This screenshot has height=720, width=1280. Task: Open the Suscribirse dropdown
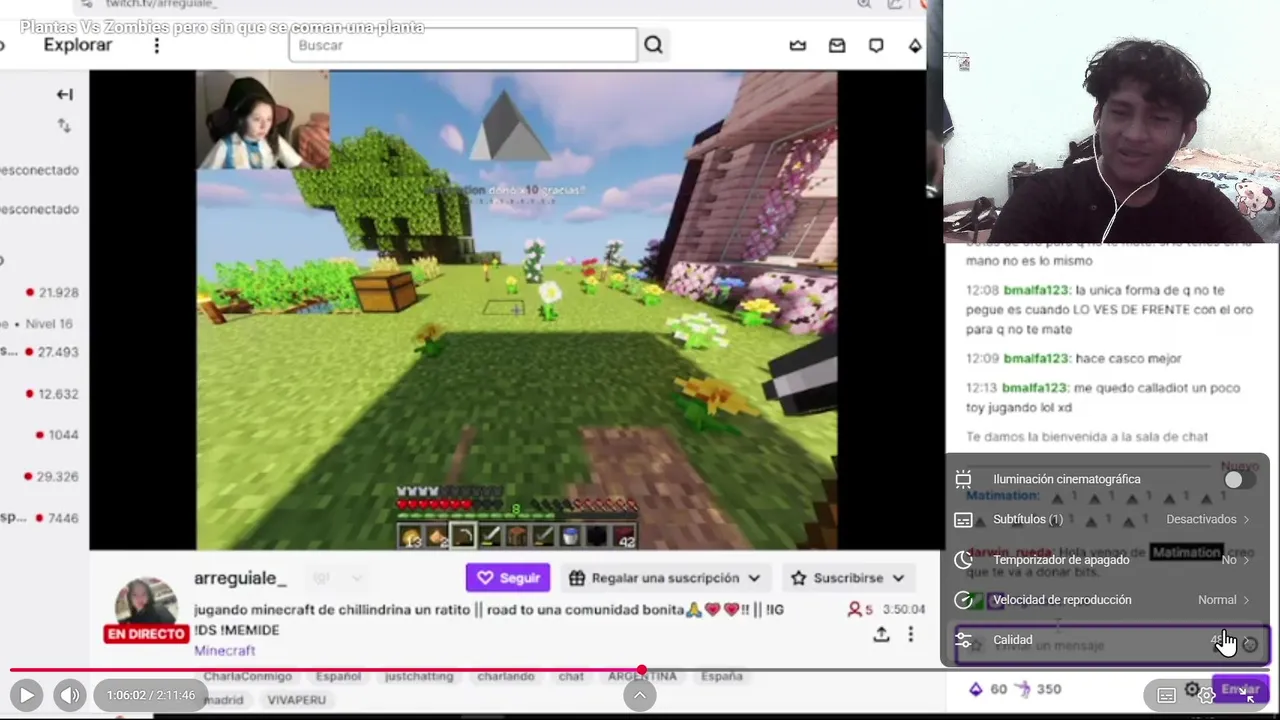tap(848, 578)
